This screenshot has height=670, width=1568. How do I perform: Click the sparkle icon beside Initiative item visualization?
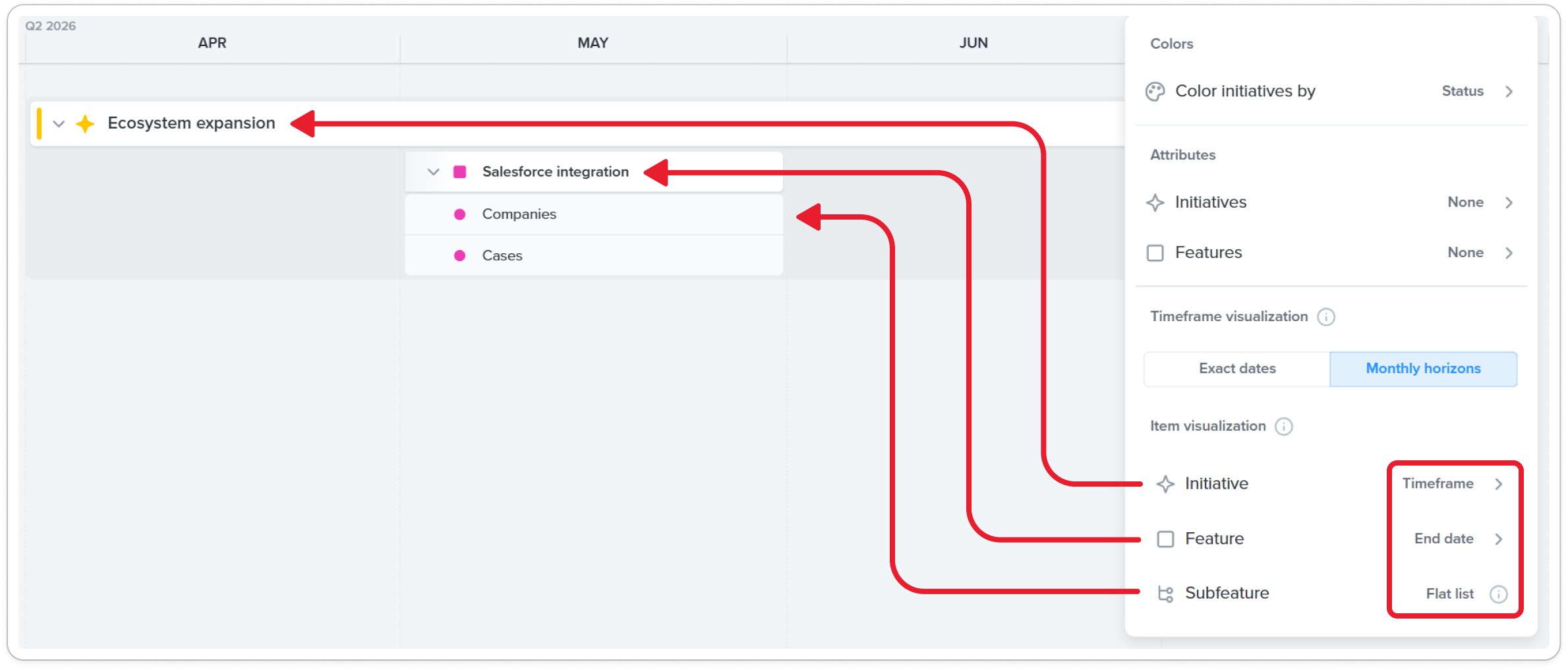pos(1165,484)
